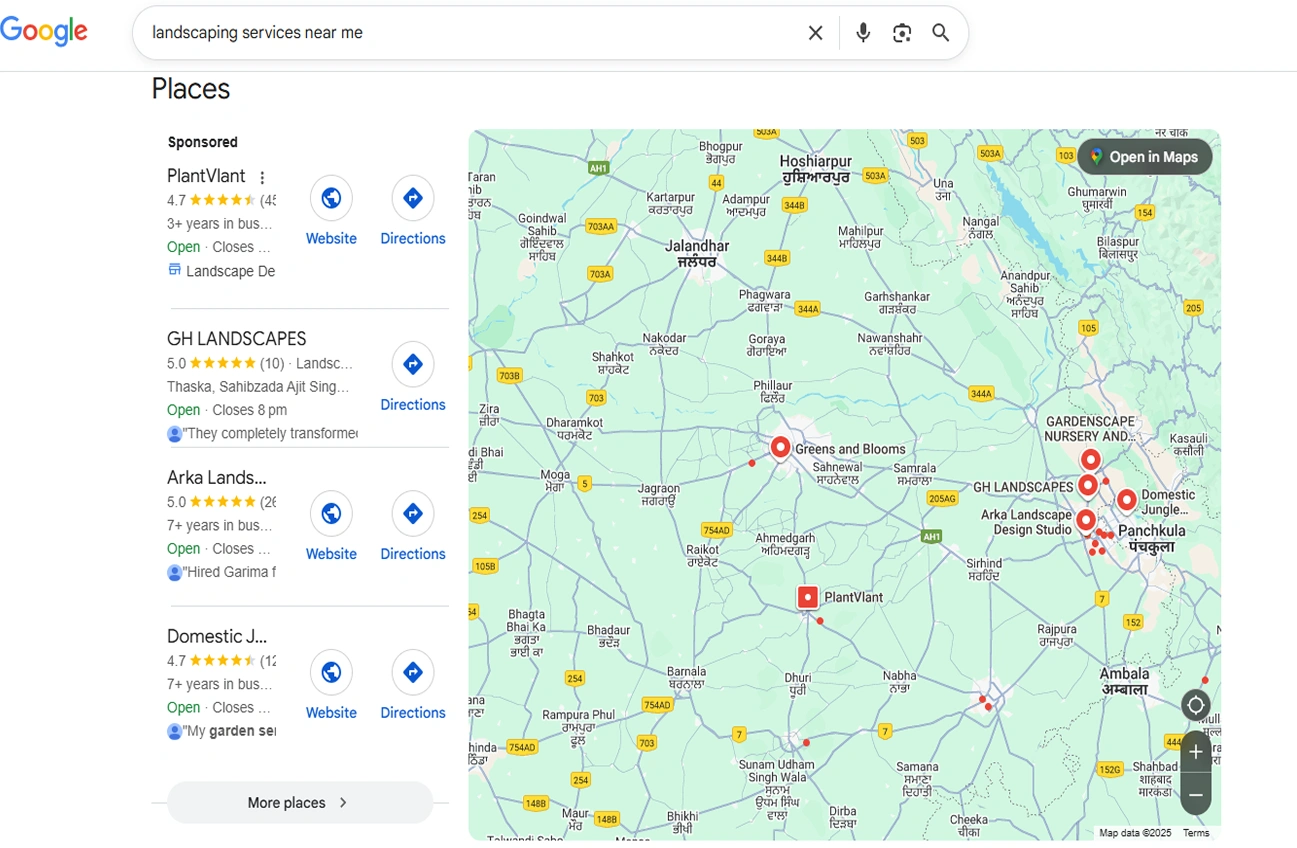Click Open in Maps button
Viewport: 1297px width, 848px height.
click(x=1144, y=157)
